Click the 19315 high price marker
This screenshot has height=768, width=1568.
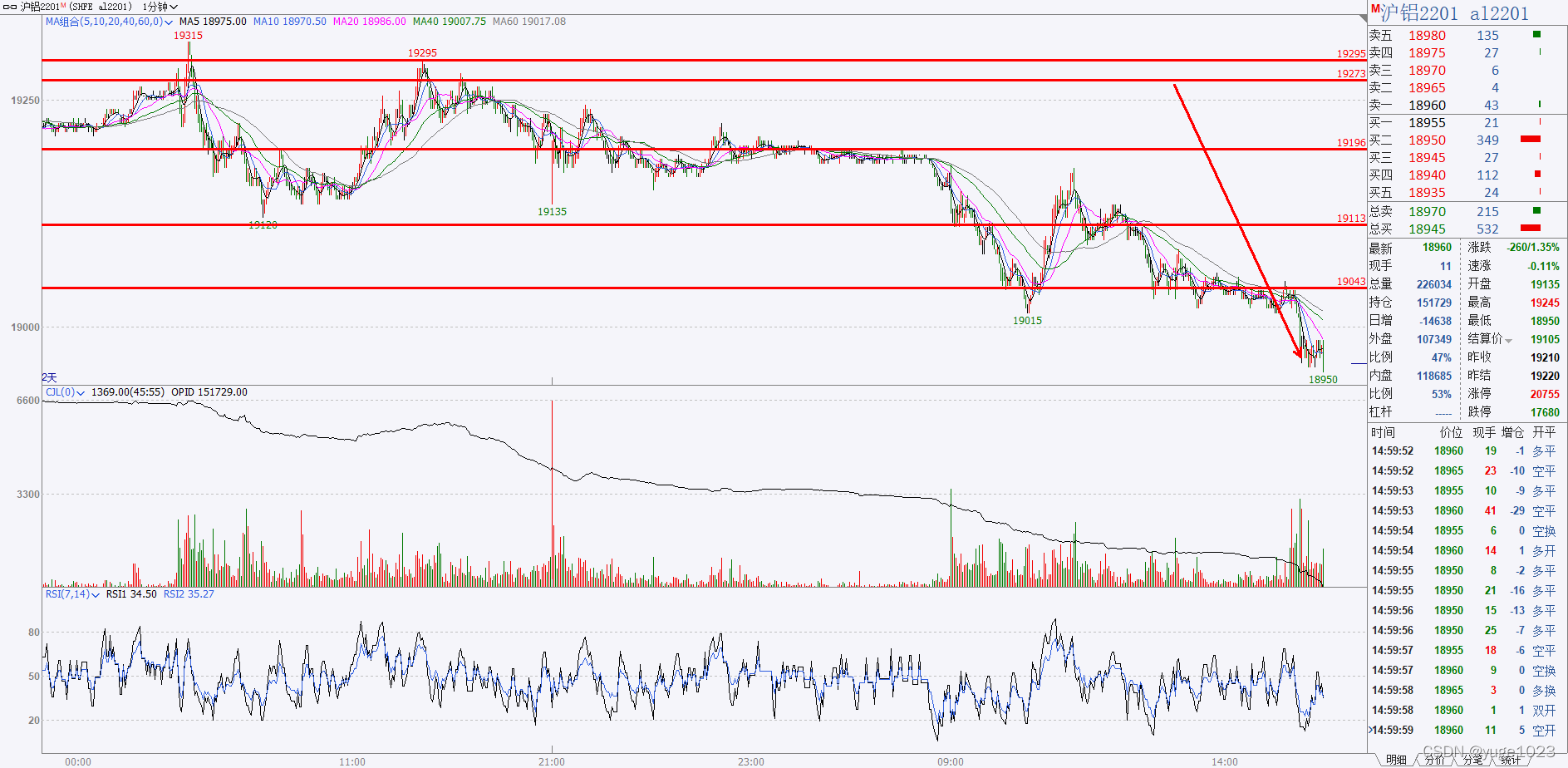pyautogui.click(x=188, y=36)
